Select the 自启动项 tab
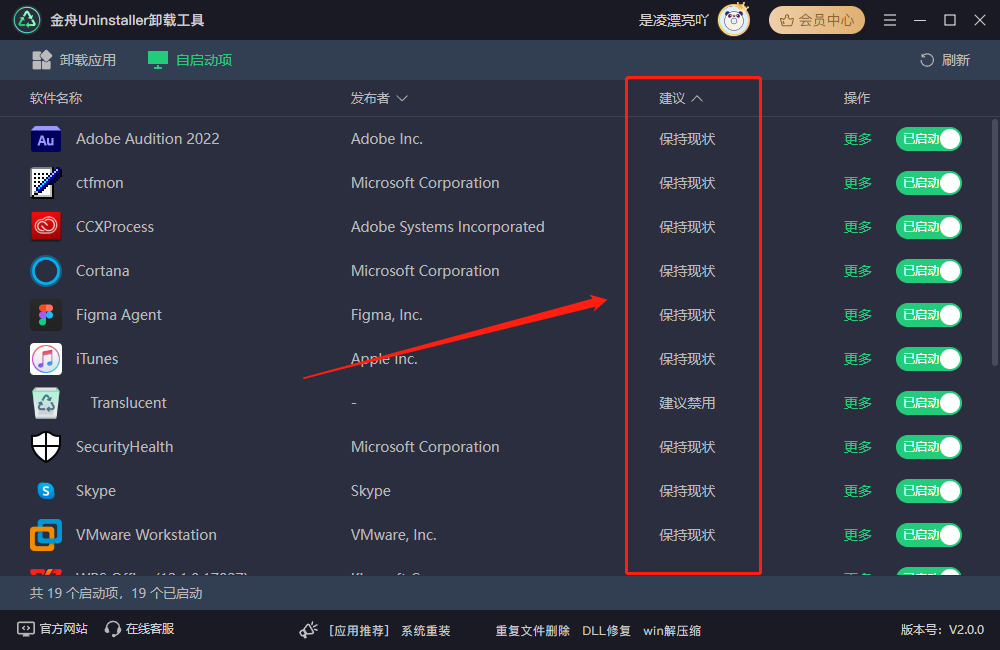Image resolution: width=1000 pixels, height=650 pixels. 190,60
